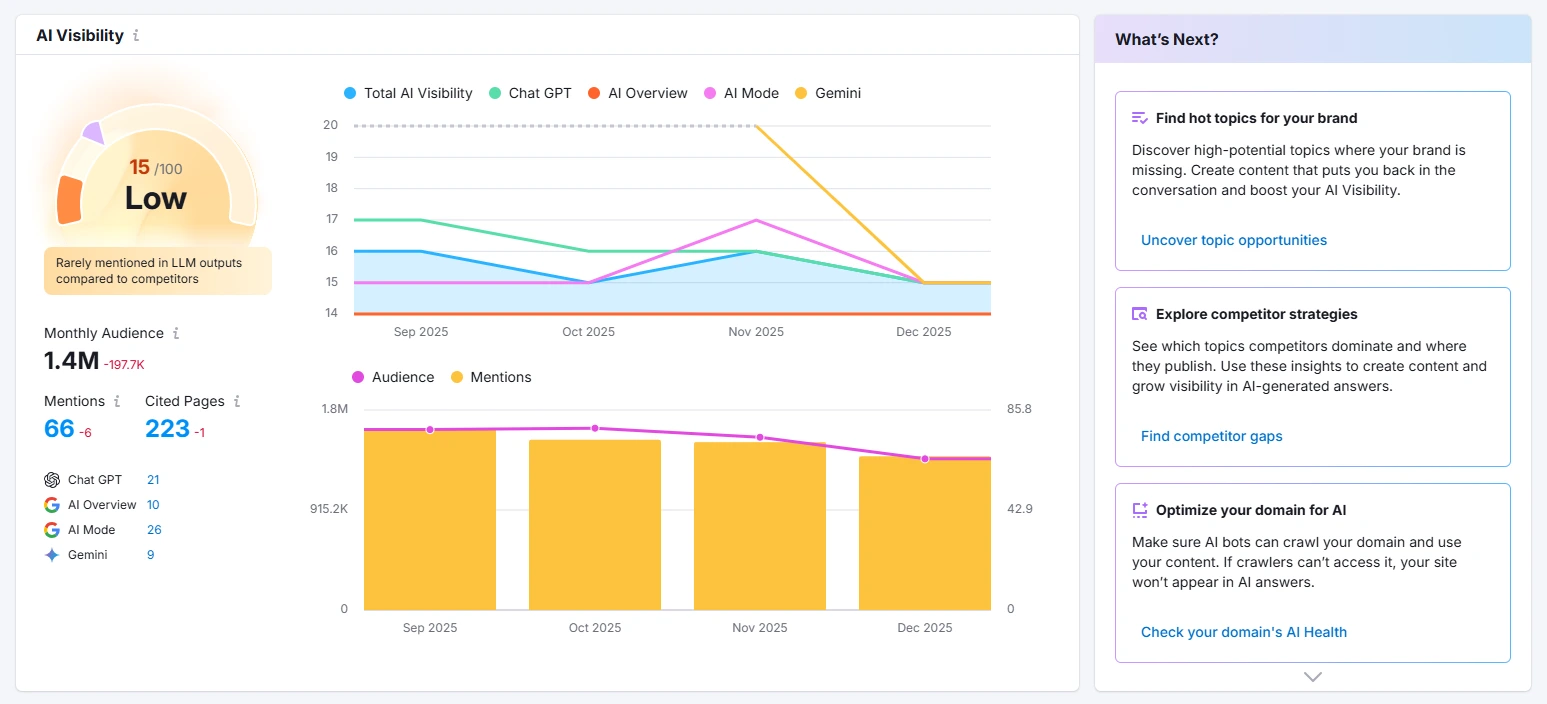Toggle Gemini series in chart legend

827,93
